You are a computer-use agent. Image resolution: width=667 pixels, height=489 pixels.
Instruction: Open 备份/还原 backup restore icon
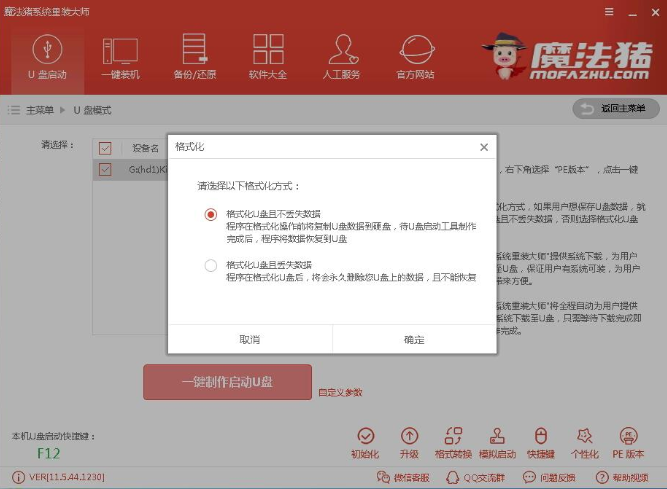click(194, 49)
